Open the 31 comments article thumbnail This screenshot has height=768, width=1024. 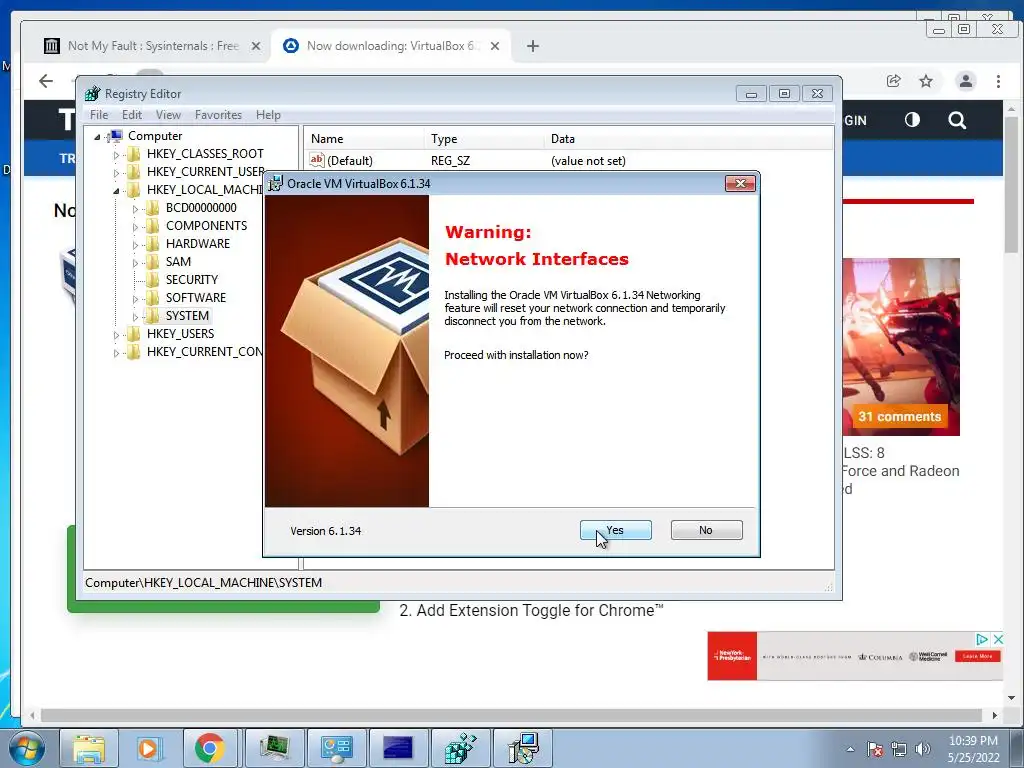pos(901,347)
